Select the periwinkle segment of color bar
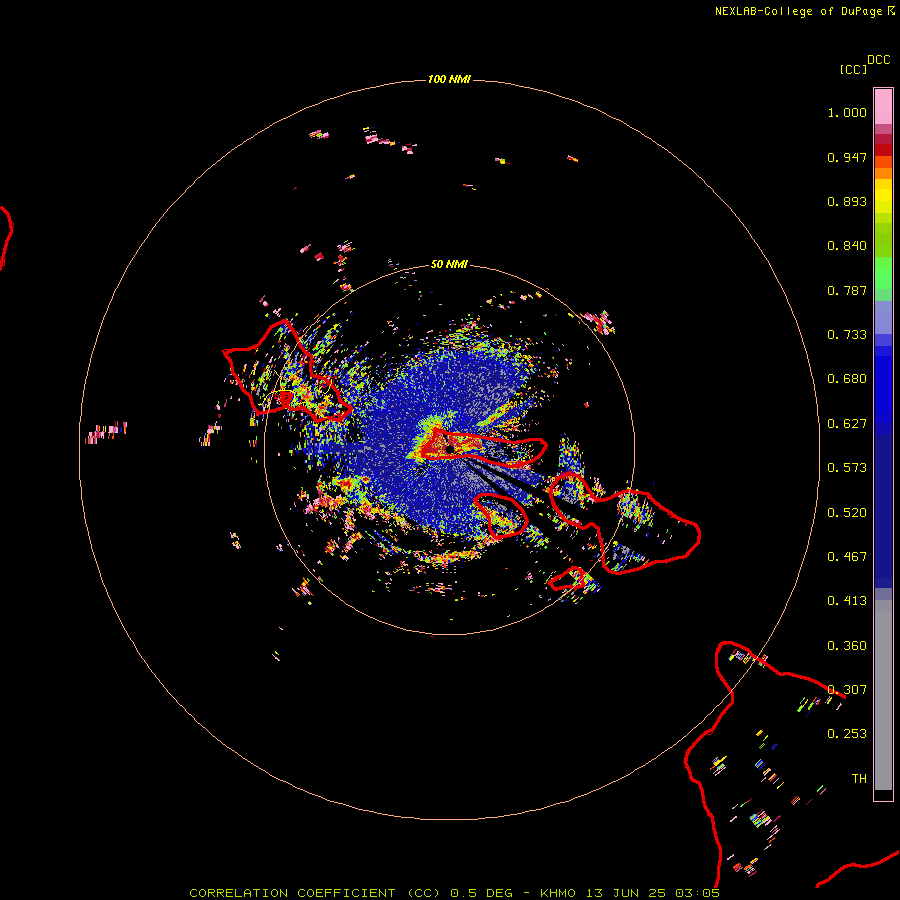This screenshot has width=900, height=900. point(883,317)
